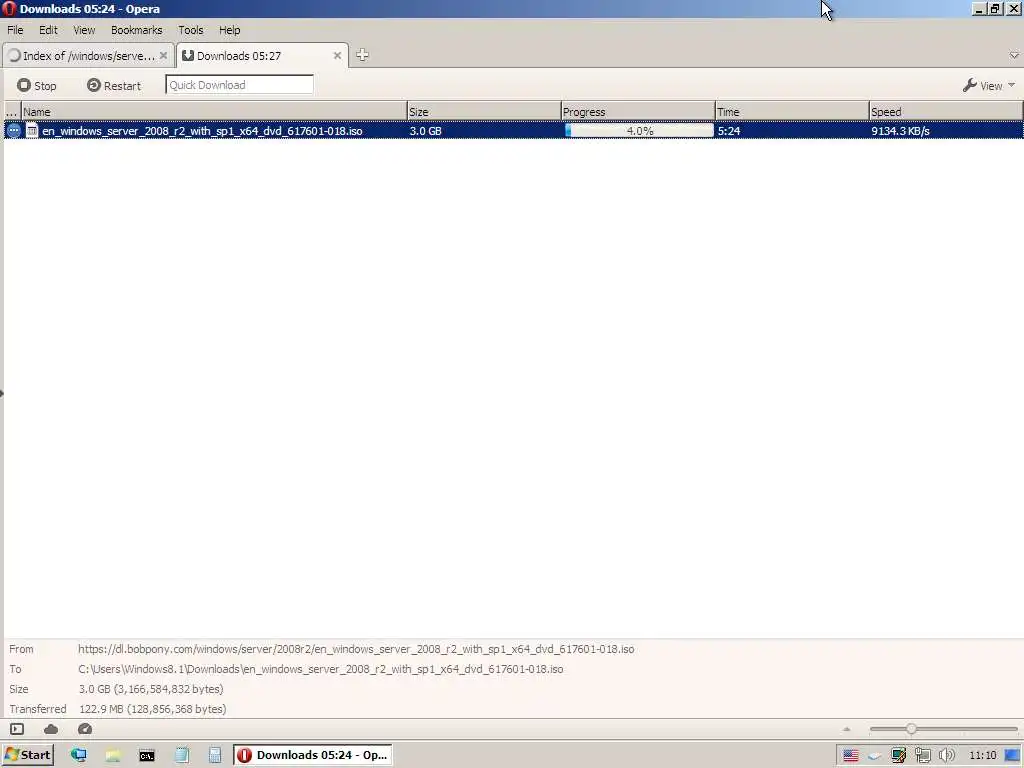Select the Downloads 05:27 tab

point(257,56)
